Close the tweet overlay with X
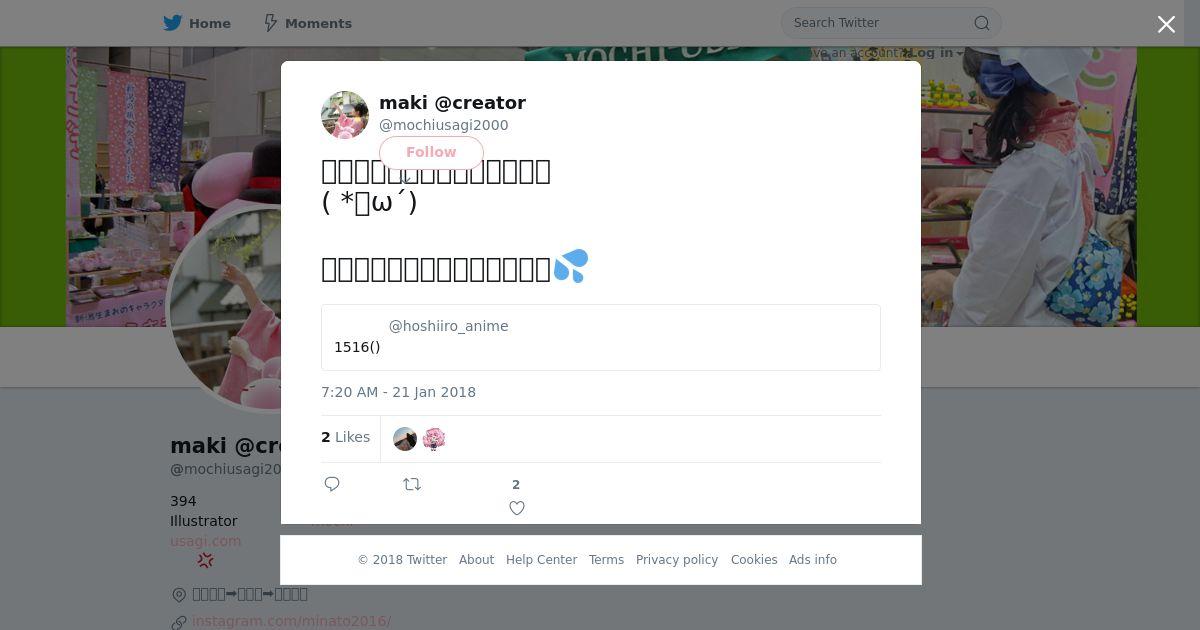Screen dimensions: 1200x630 click(1166, 25)
